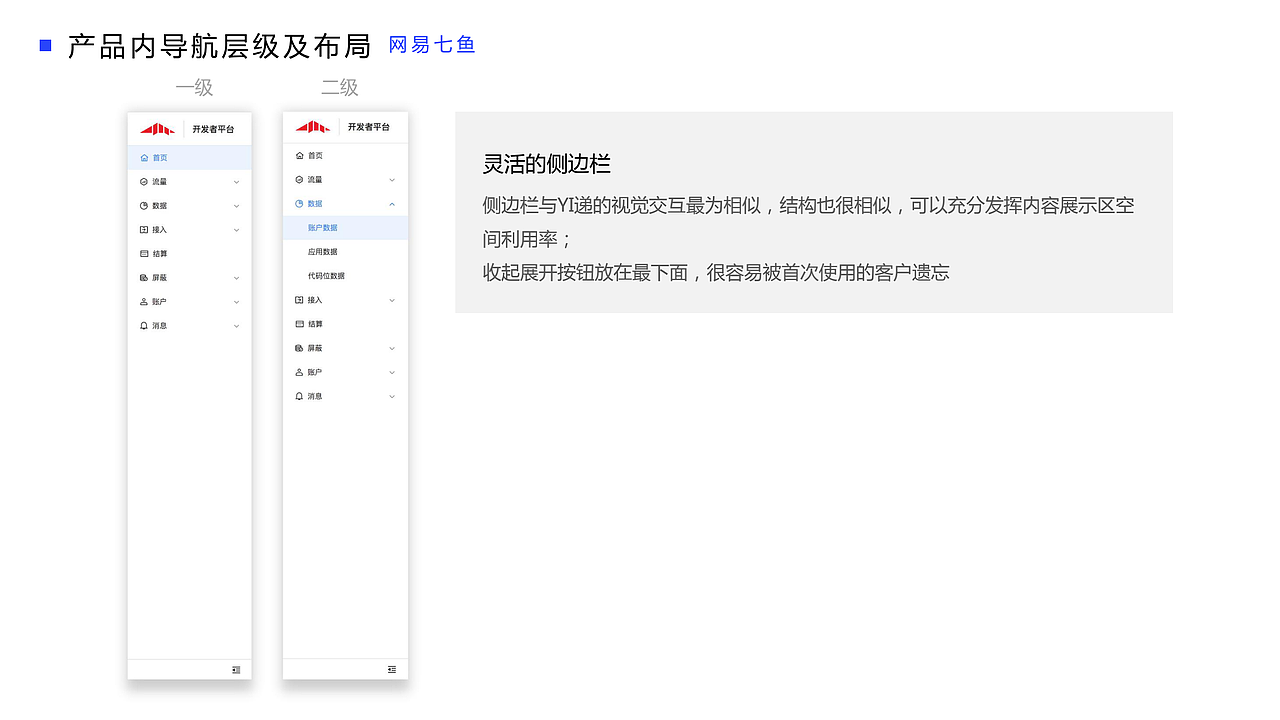The image size is (1280, 720).
Task: Click the red arrows logo in first sidebar
Action: pos(157,128)
